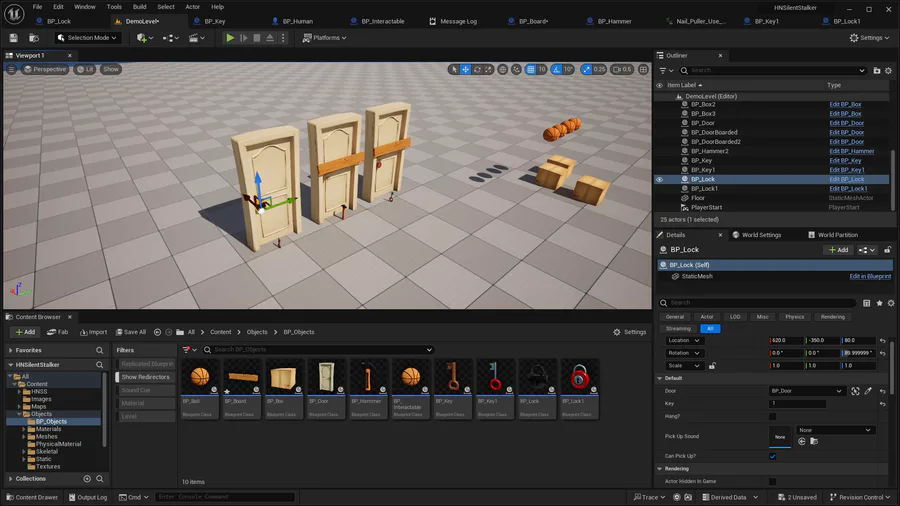
Task: Click the Physics filter button in Details
Action: click(x=794, y=317)
